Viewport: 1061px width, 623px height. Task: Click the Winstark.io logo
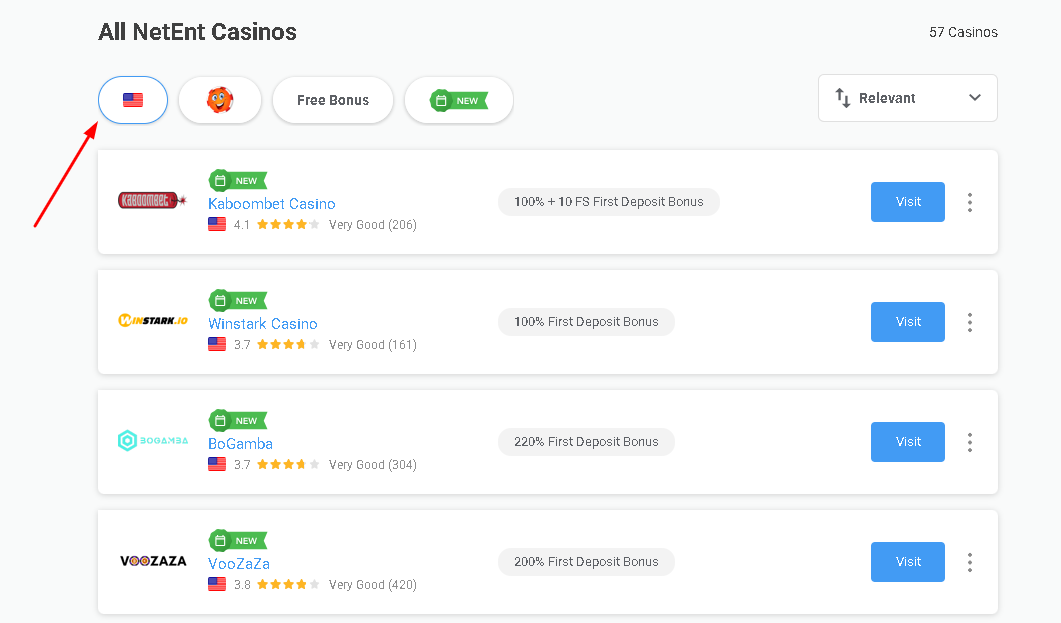(x=153, y=321)
